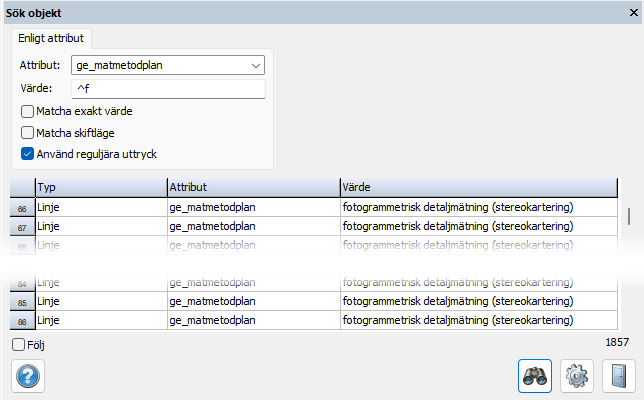Toggle Matcha skiftläge checkbox
The image size is (644, 408).
tap(28, 132)
